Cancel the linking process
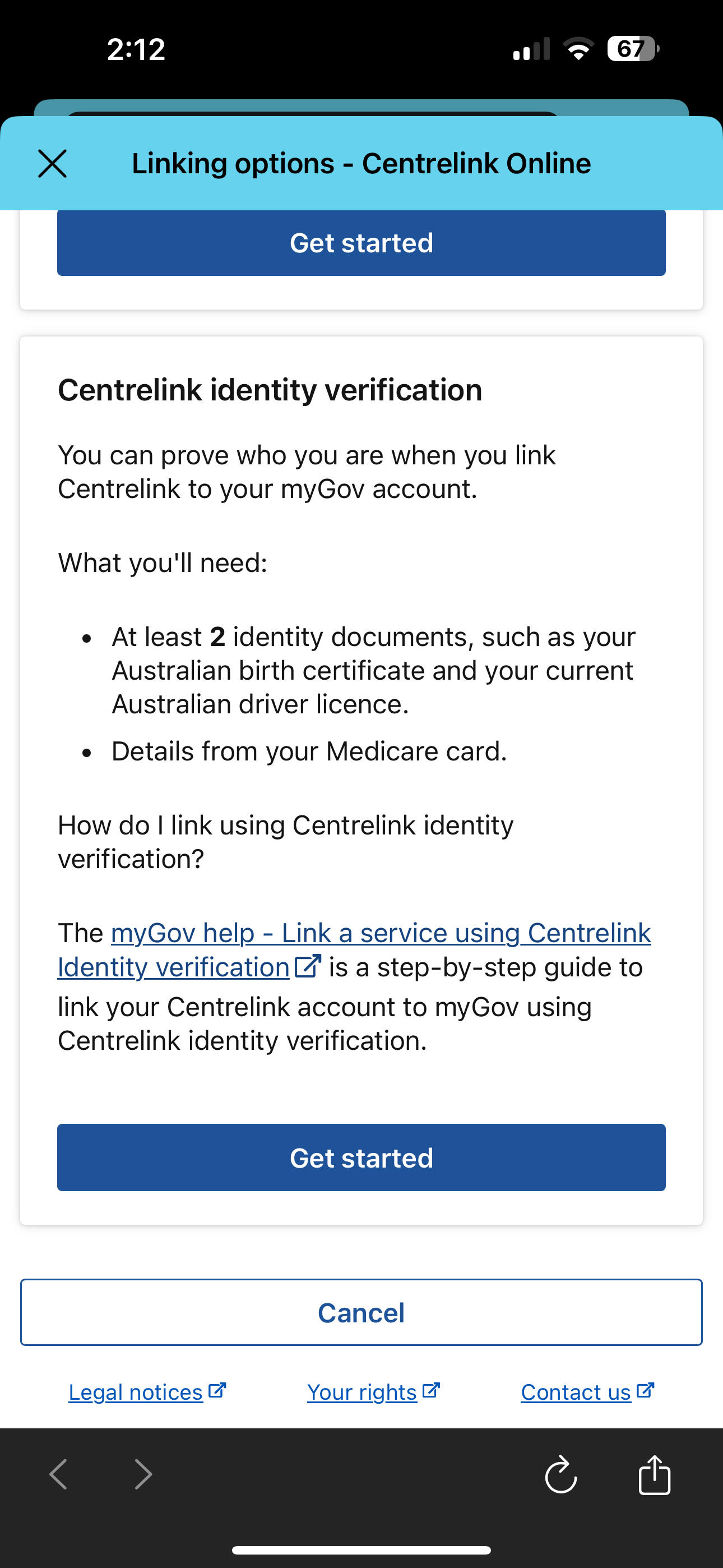The image size is (723, 1568). point(361,1312)
